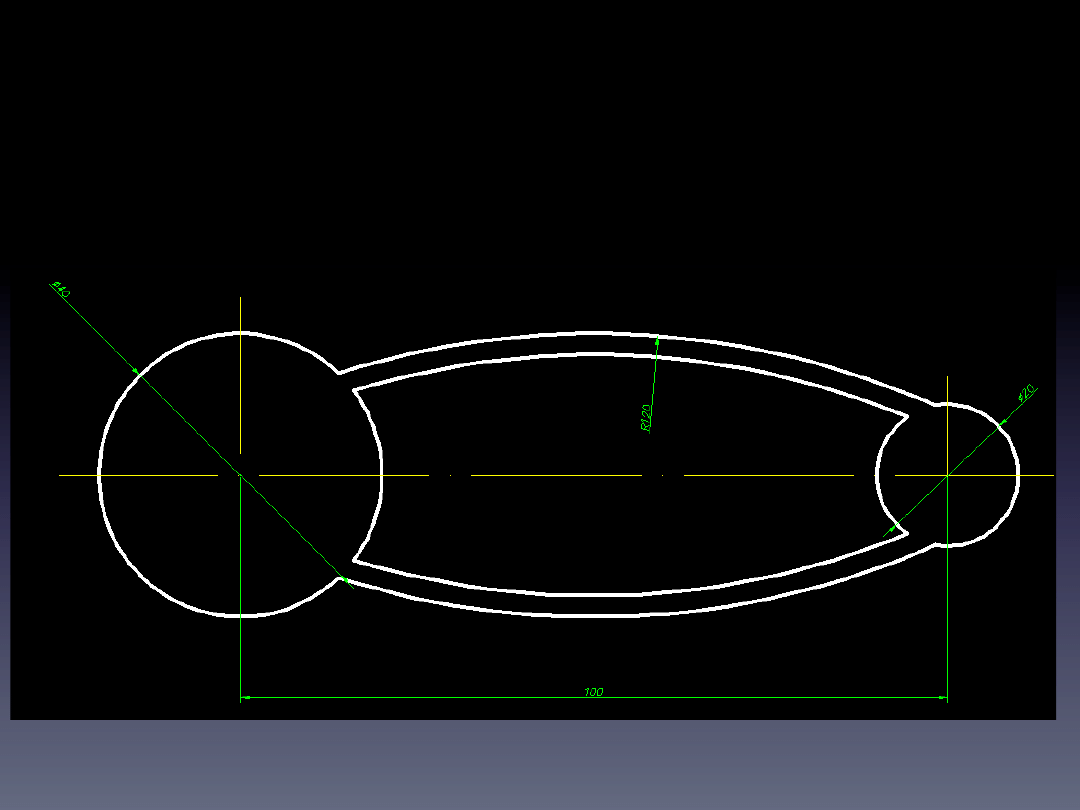Pick the leftmost edge of the large circle
1080x810 pixels.
[x=99, y=475]
